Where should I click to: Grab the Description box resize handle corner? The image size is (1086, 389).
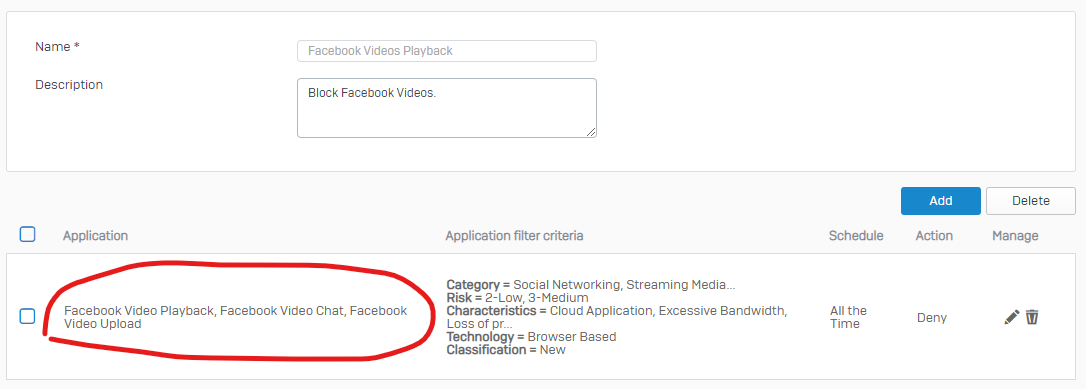(x=591, y=132)
